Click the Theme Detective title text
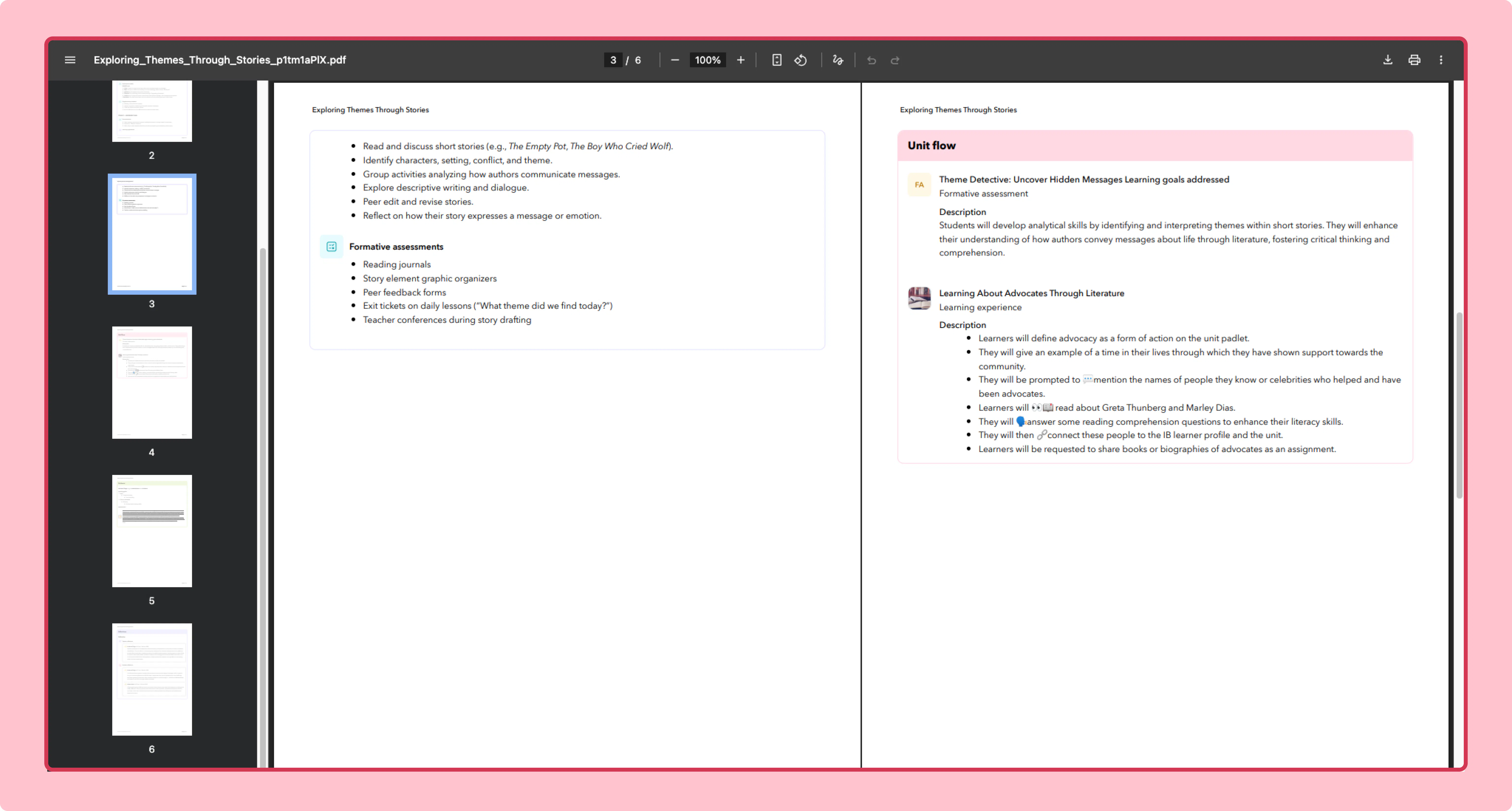1512x811 pixels. (x=1084, y=180)
